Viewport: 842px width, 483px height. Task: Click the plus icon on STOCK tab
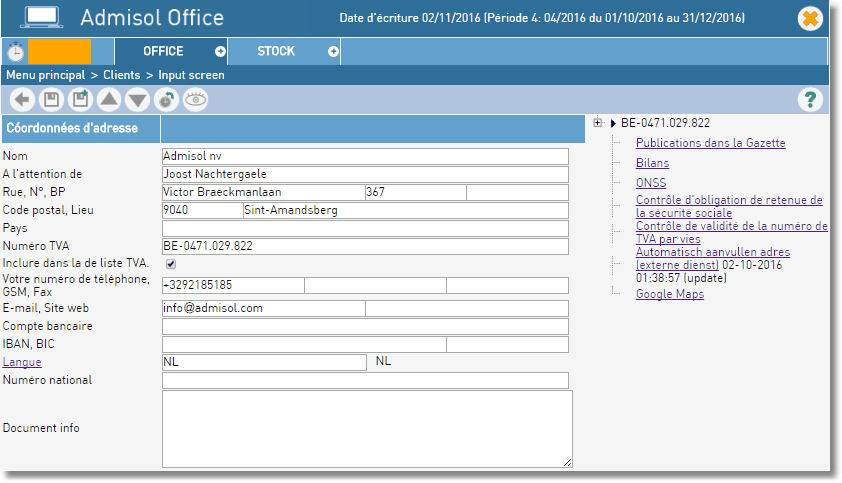click(x=333, y=52)
